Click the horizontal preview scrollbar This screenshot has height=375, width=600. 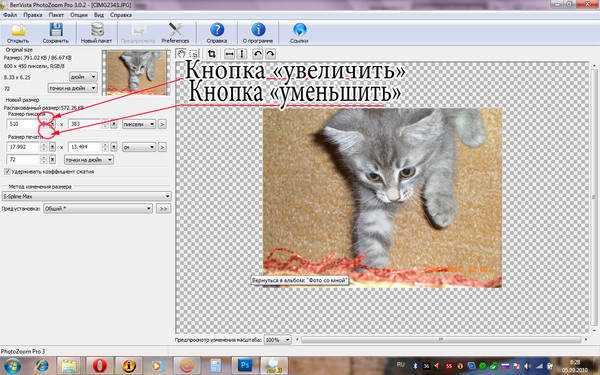(x=441, y=340)
